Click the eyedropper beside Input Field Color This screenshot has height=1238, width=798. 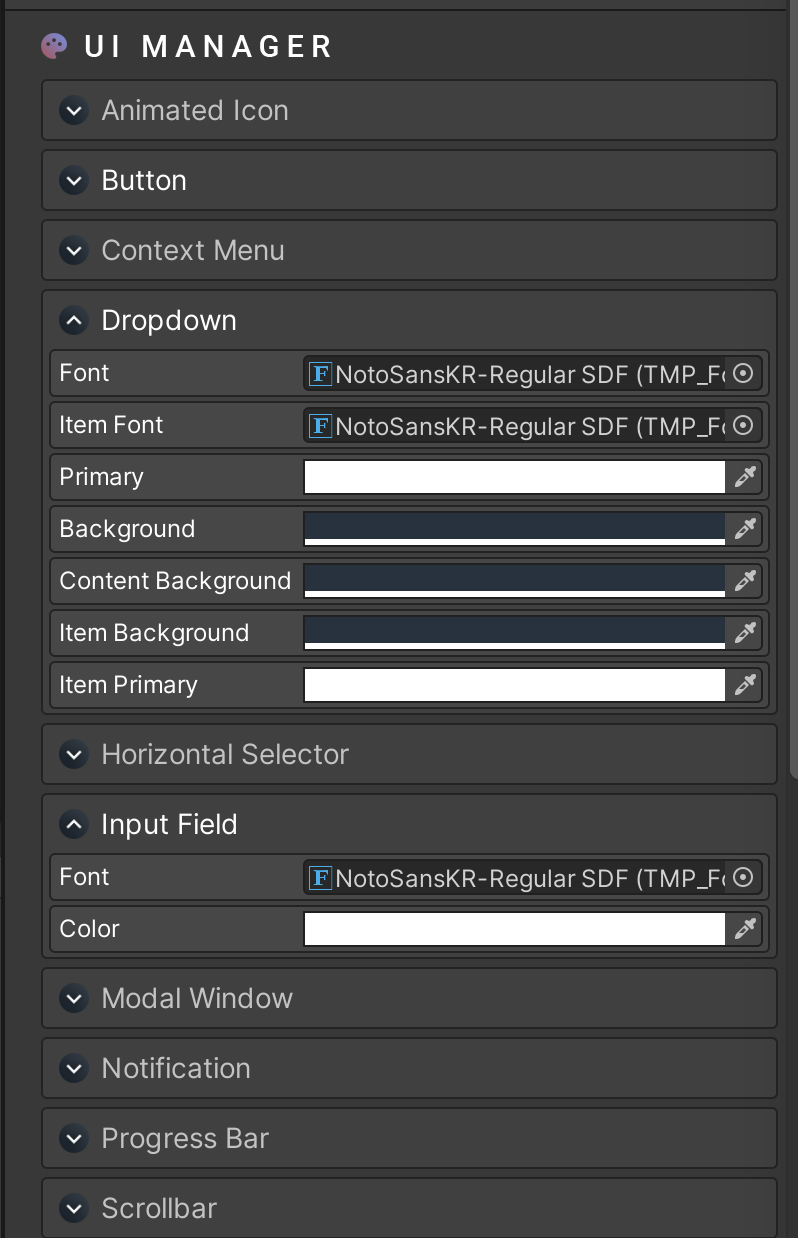pos(745,929)
